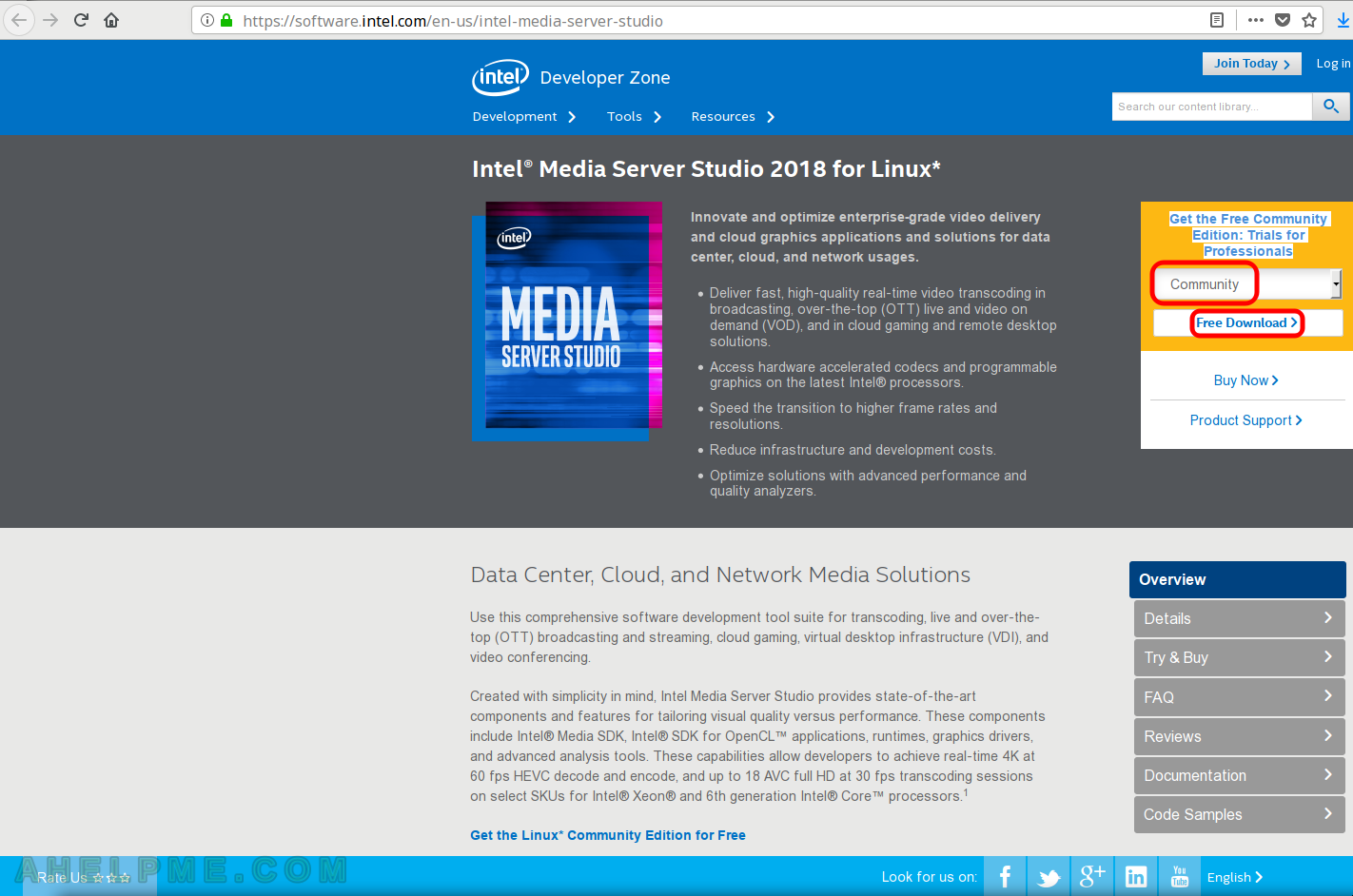Click the Join Today button
This screenshot has height=896, width=1353.
point(1251,64)
